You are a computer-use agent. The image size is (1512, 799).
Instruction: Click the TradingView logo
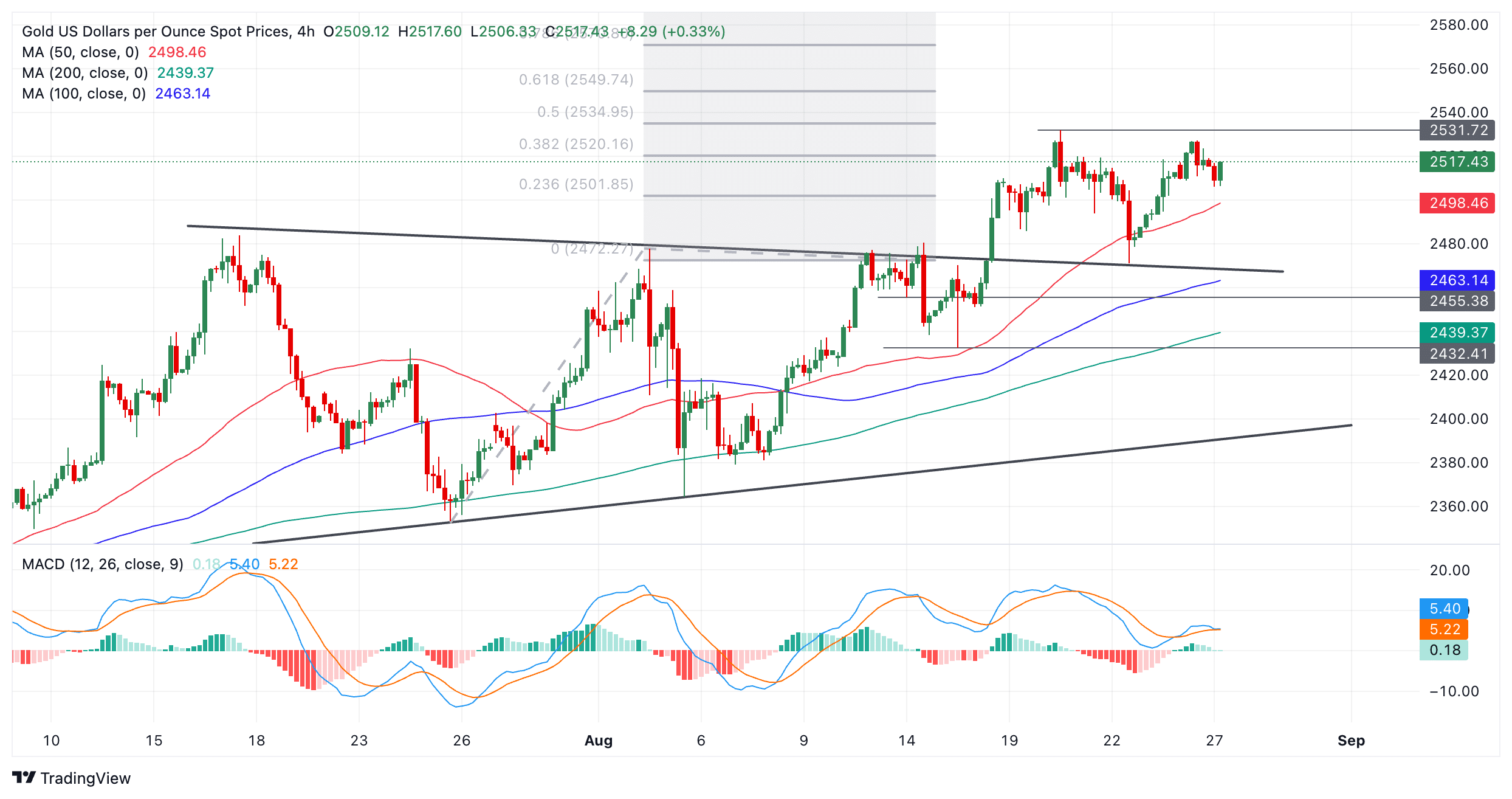click(x=71, y=778)
